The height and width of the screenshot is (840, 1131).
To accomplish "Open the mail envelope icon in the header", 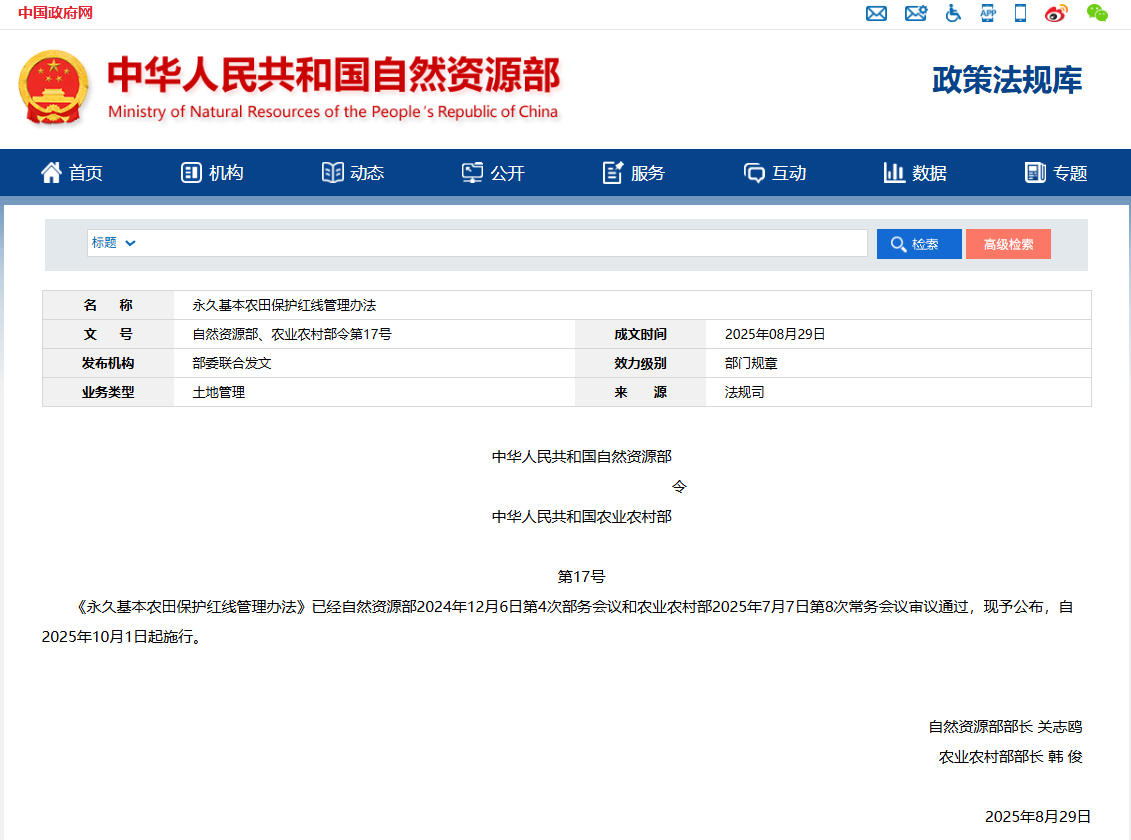I will 876,13.
